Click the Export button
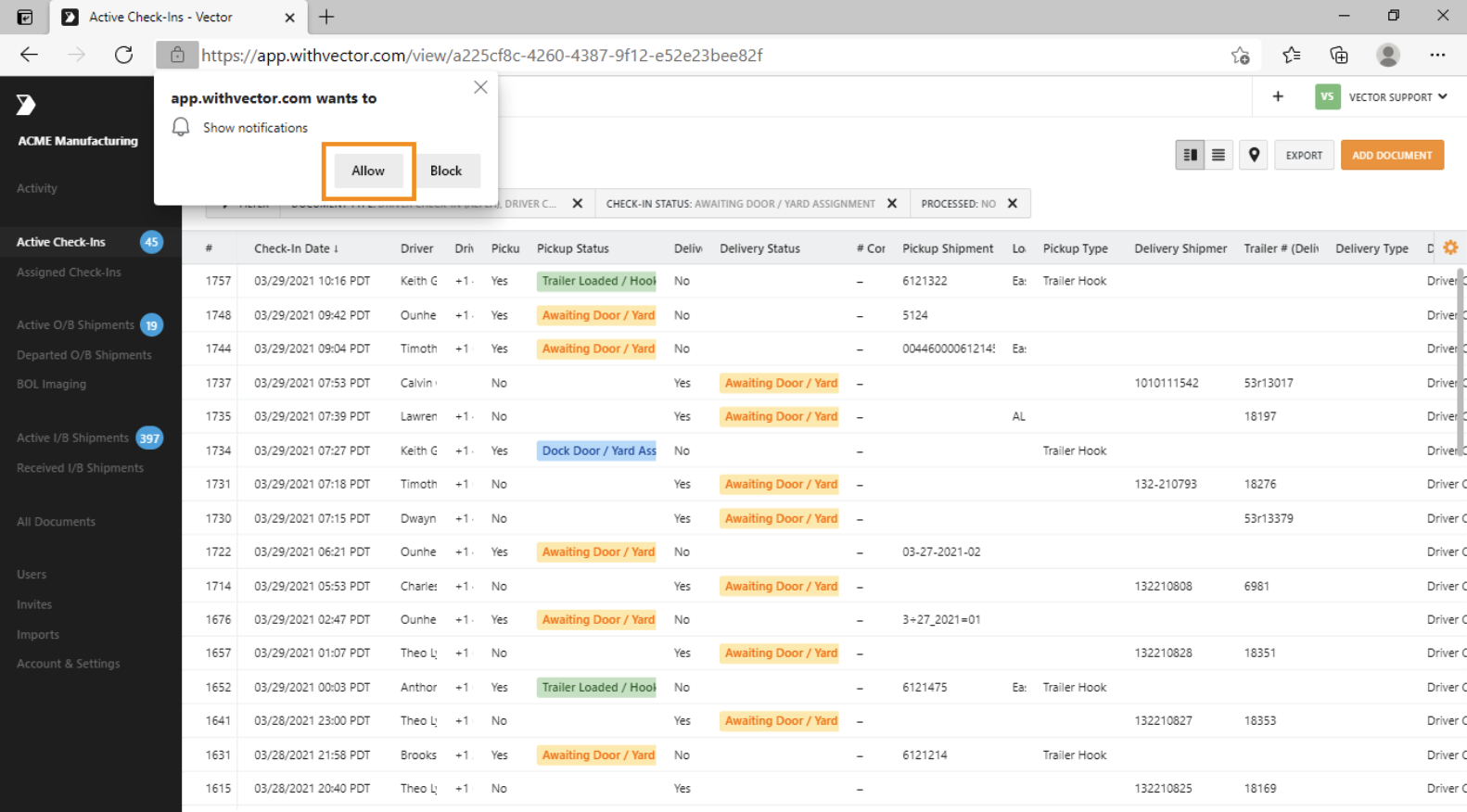The width and height of the screenshot is (1467, 812). click(1304, 155)
